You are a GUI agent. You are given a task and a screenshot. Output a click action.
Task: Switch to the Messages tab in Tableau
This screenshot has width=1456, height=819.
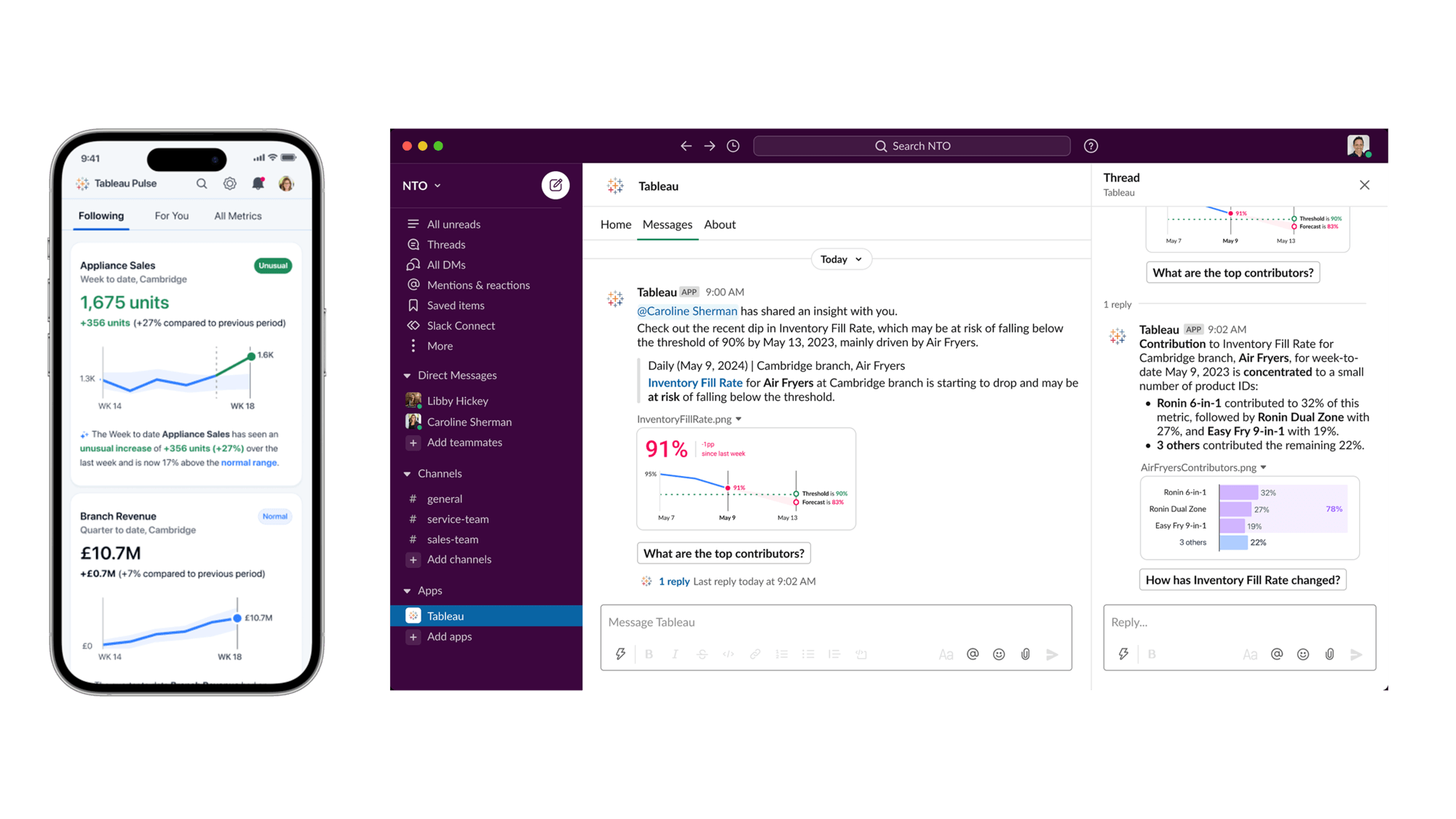coord(667,224)
